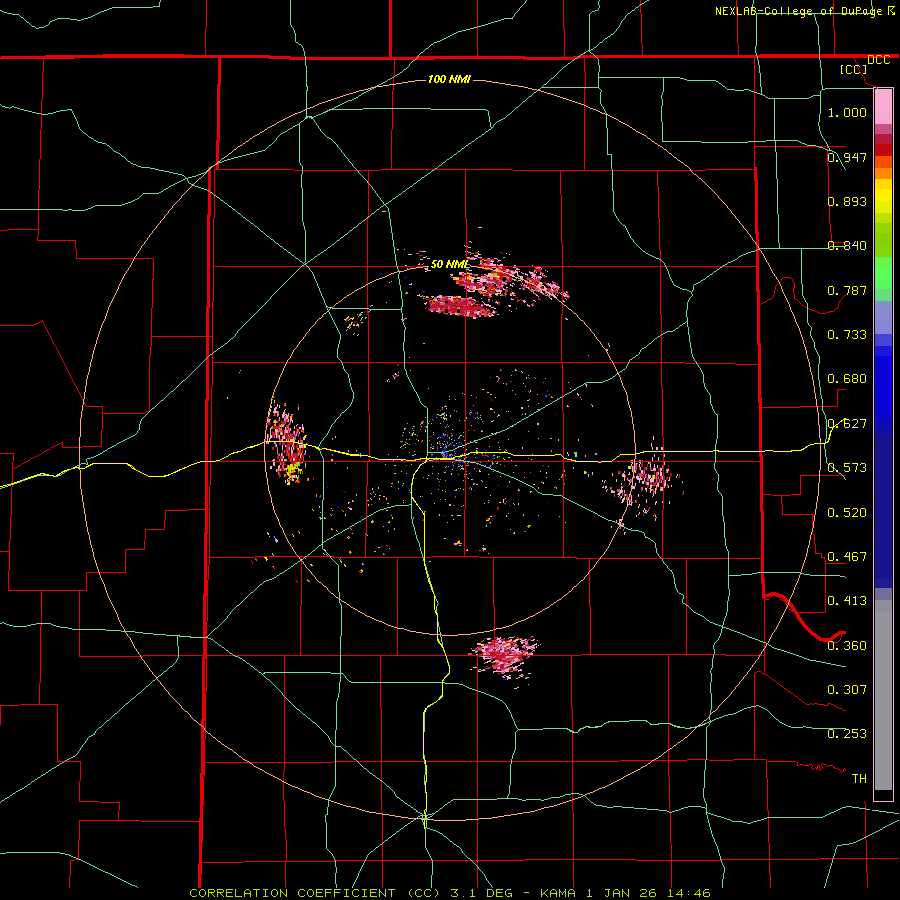
Task: Click the 0.520 scale value
Action: [847, 513]
